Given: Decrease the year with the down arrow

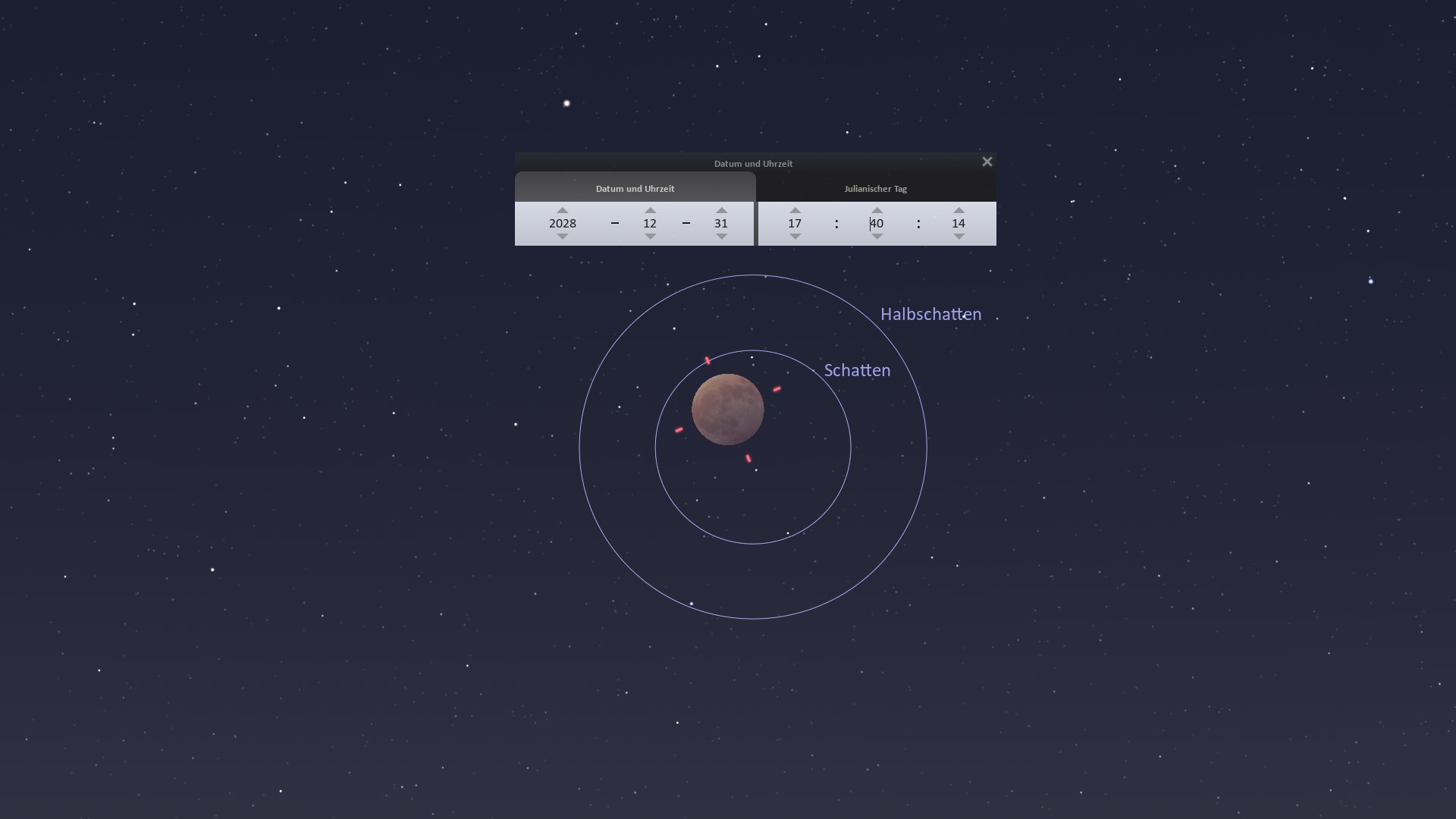Looking at the screenshot, I should 562,236.
